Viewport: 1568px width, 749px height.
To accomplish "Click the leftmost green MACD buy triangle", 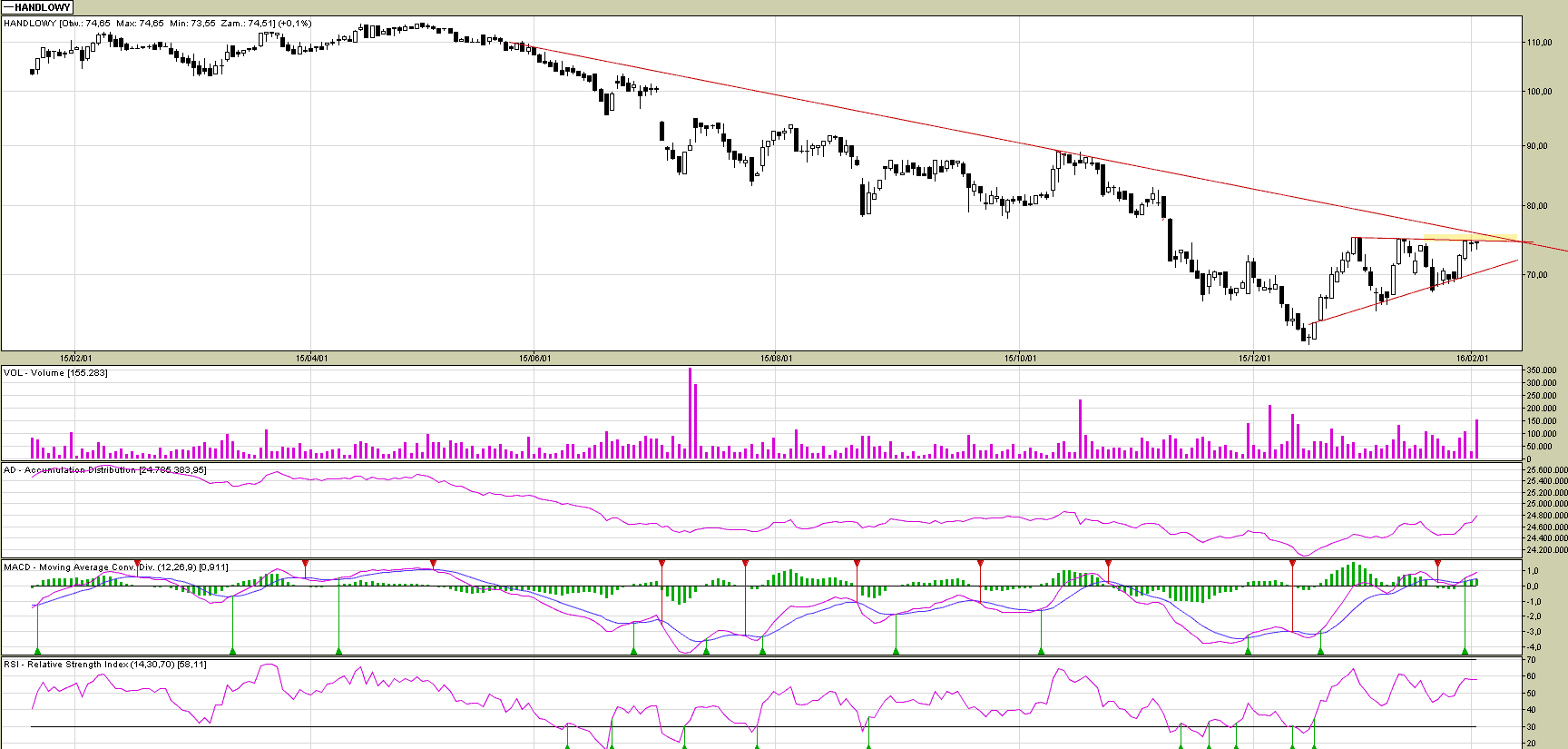I will pyautogui.click(x=37, y=650).
